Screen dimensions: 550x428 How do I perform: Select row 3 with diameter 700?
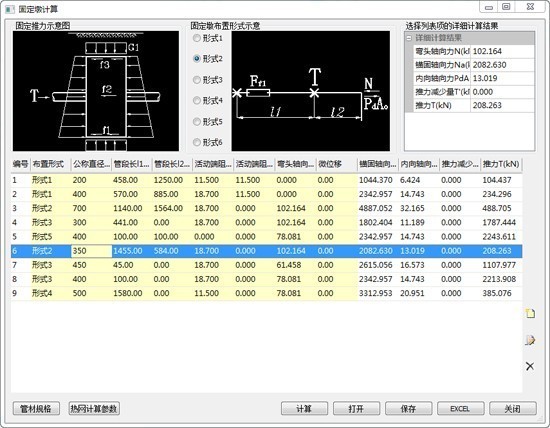pos(266,208)
